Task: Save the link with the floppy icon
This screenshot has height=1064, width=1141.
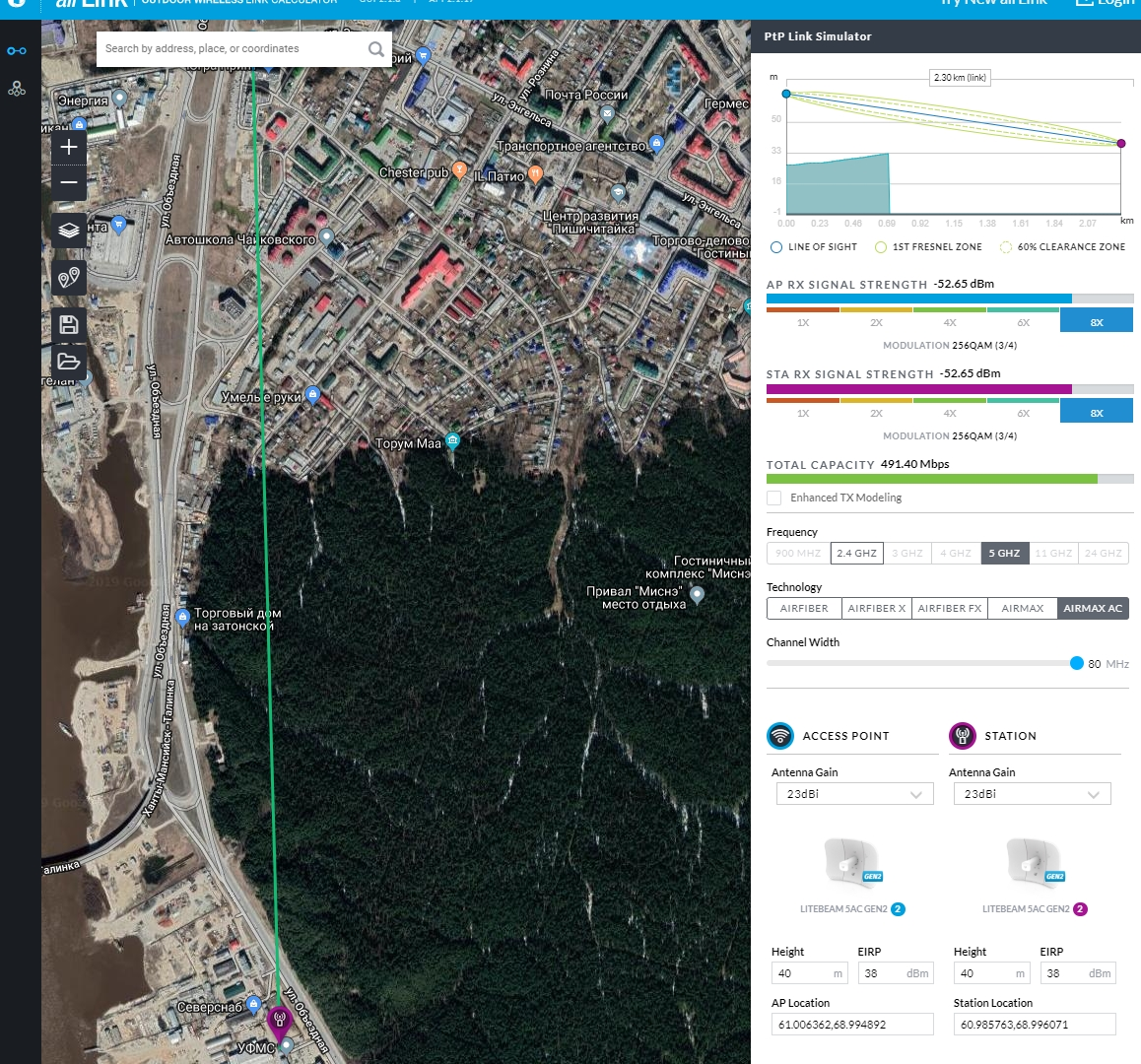Action: pos(69,324)
